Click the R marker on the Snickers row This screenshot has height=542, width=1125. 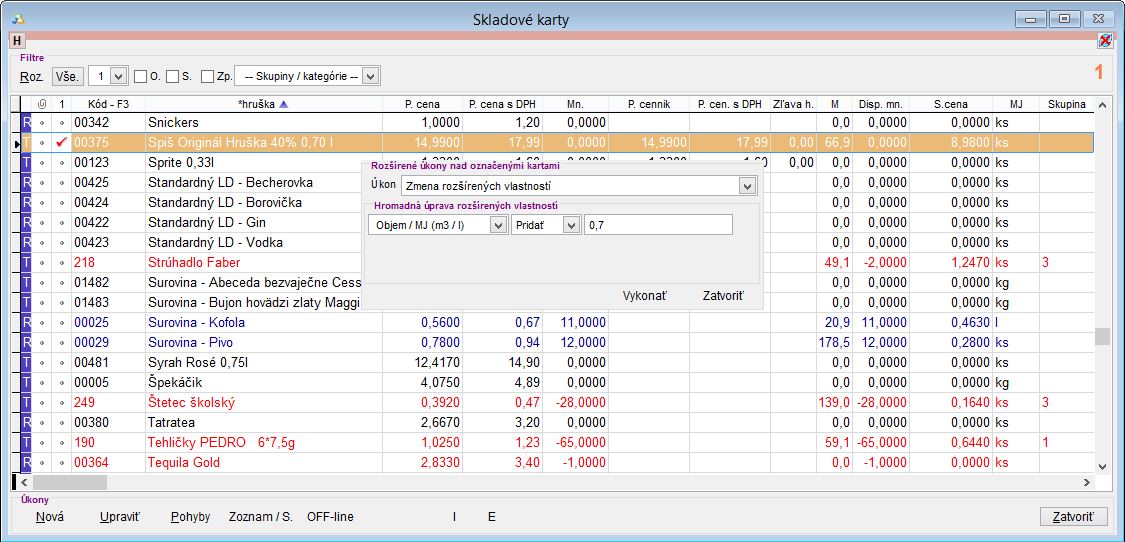27,122
